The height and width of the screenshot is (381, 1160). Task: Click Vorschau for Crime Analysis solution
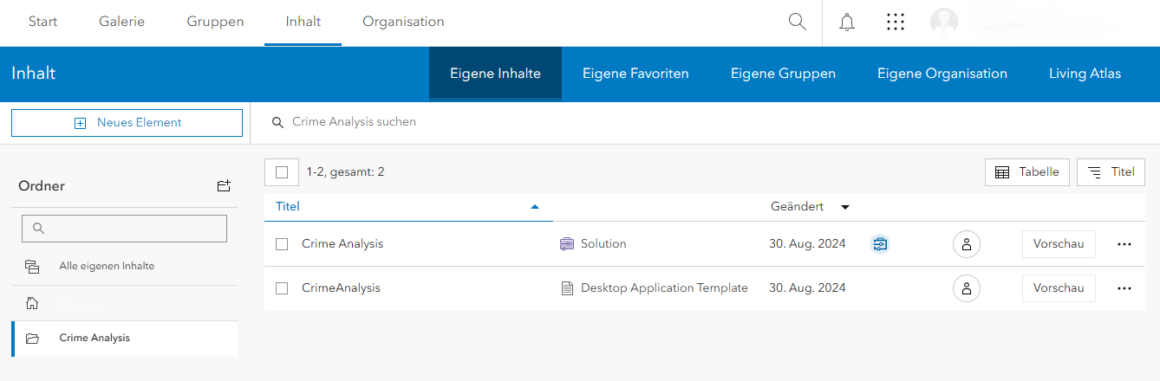tap(1059, 244)
